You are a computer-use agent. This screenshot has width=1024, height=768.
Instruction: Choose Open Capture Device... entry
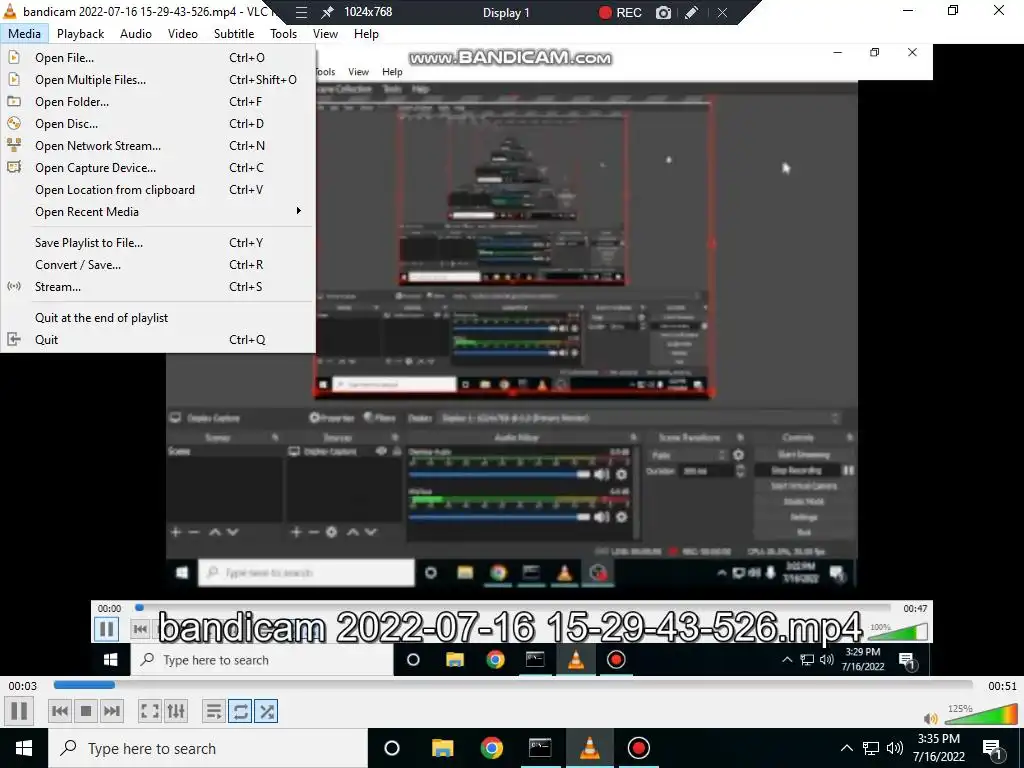(158, 168)
